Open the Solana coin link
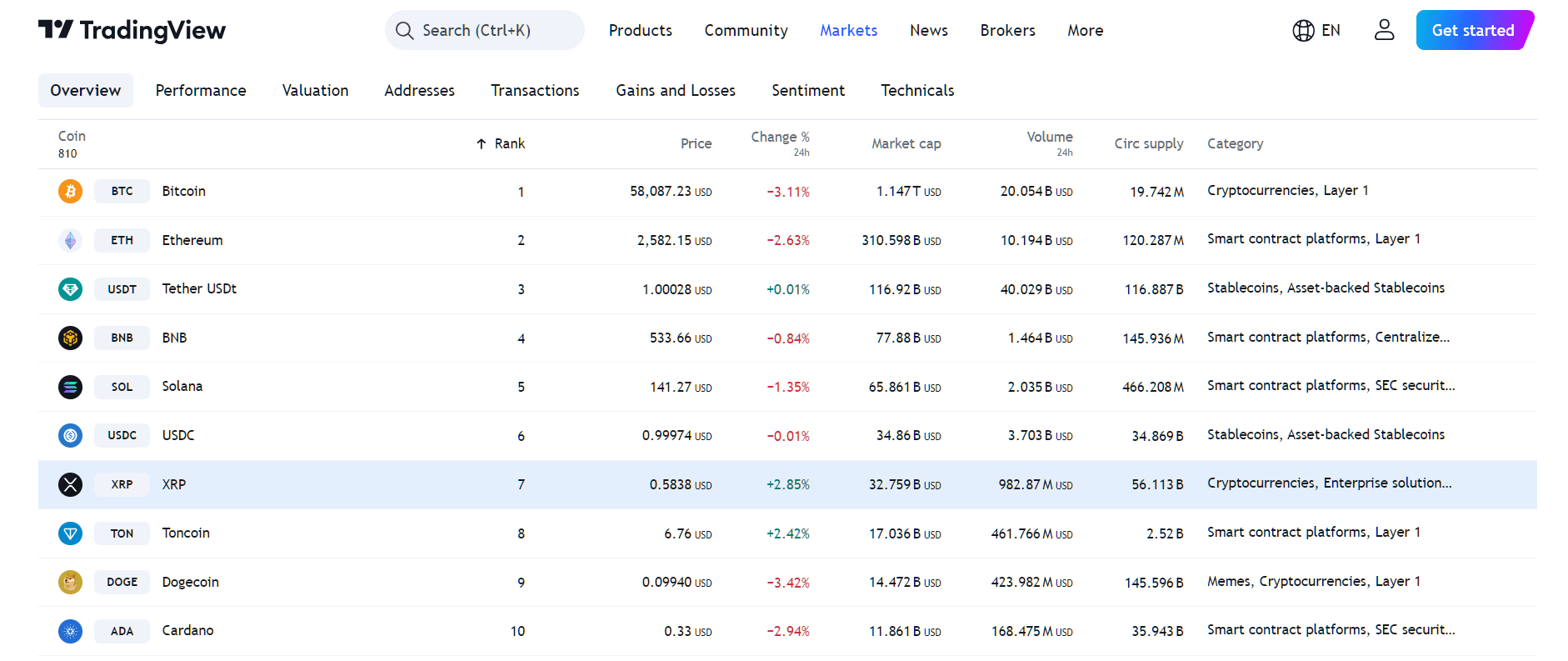Screen dimensions: 1568x661 182,386
